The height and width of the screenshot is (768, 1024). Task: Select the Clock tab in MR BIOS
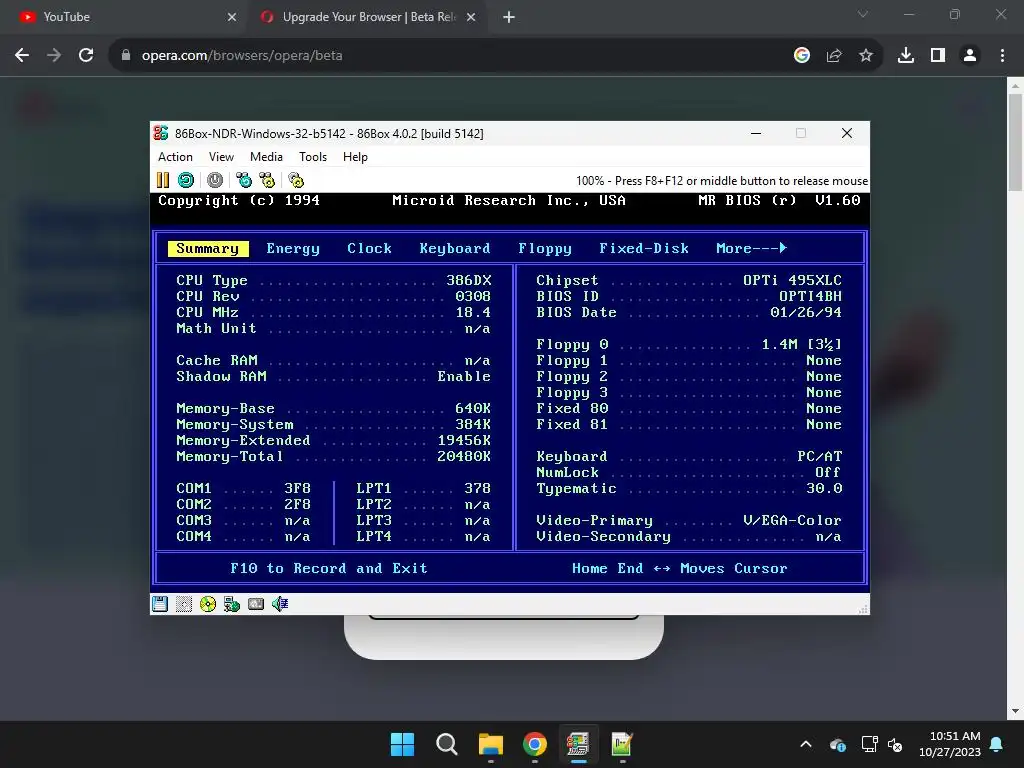370,248
